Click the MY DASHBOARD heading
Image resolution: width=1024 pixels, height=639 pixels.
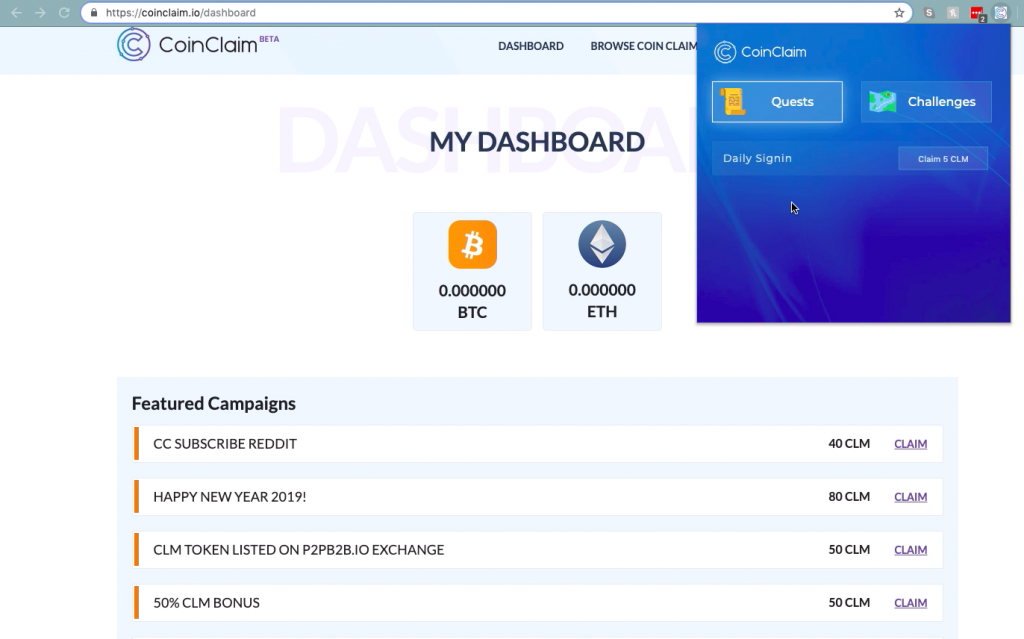tap(537, 142)
